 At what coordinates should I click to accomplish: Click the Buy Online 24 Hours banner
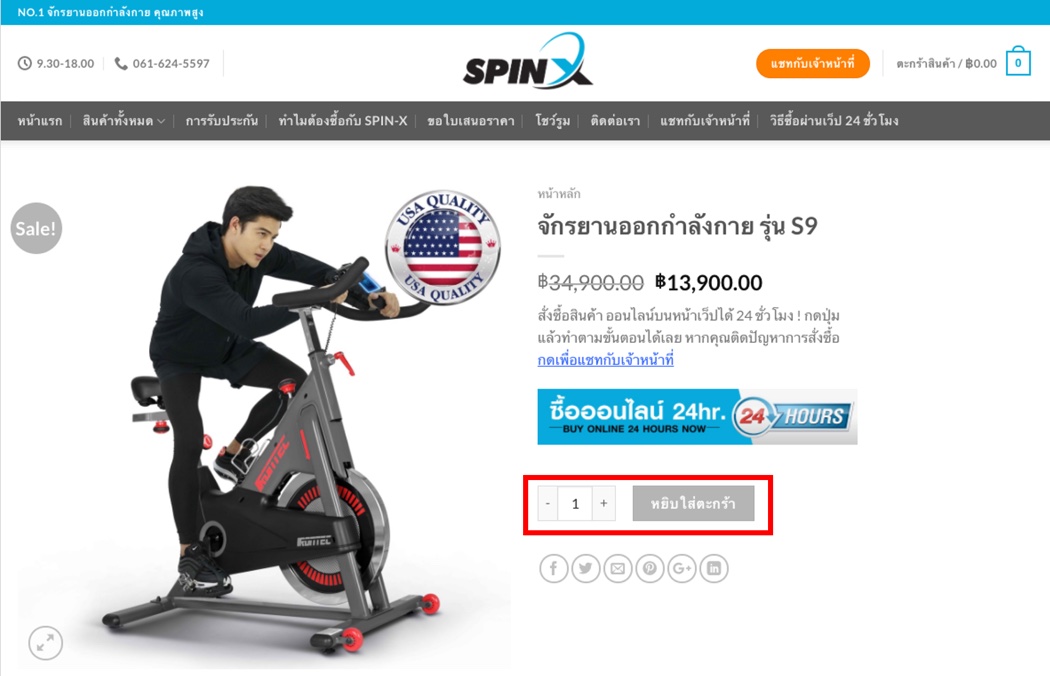click(x=697, y=417)
